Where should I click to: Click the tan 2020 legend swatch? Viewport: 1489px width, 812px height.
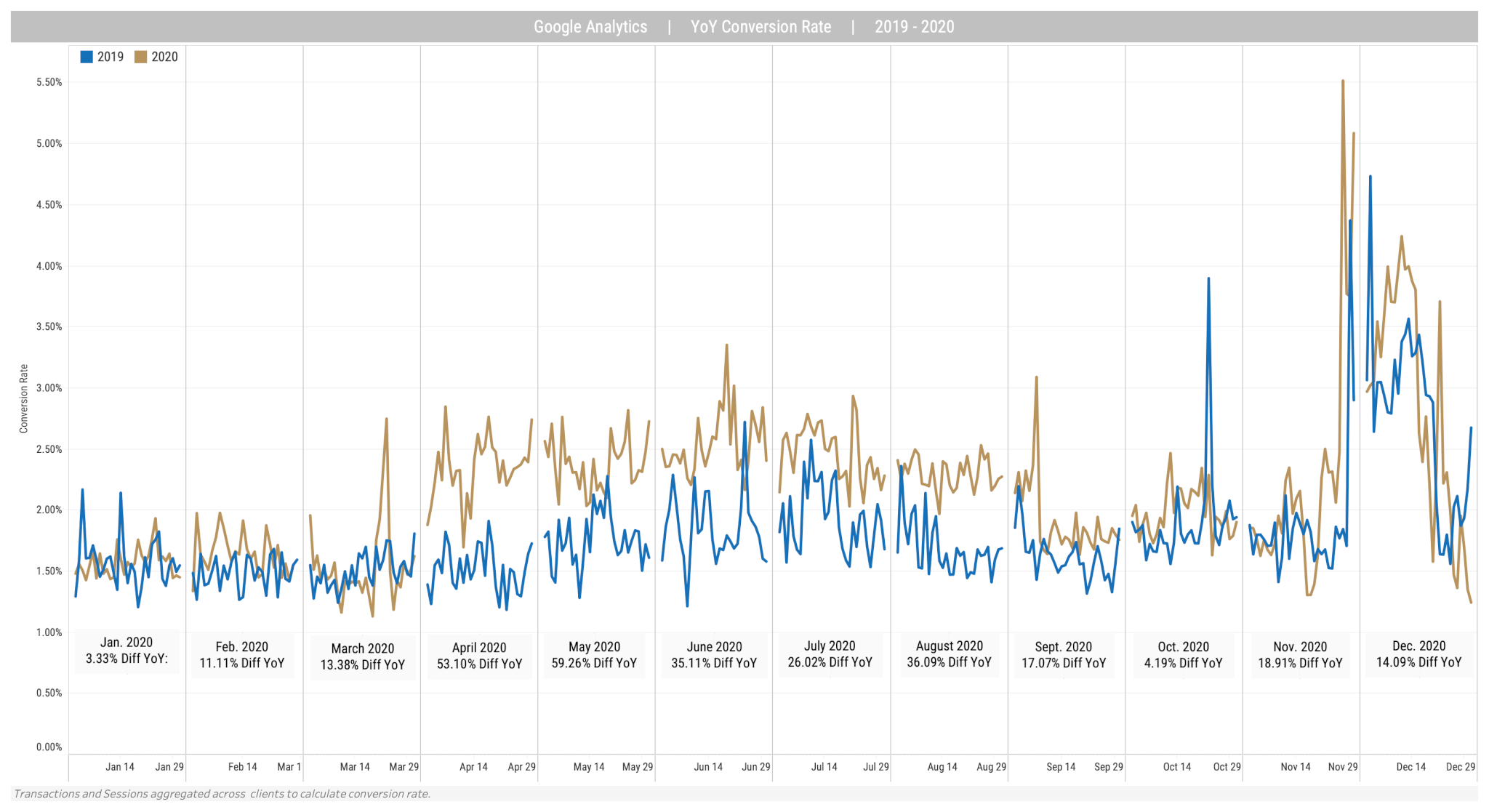(x=141, y=57)
